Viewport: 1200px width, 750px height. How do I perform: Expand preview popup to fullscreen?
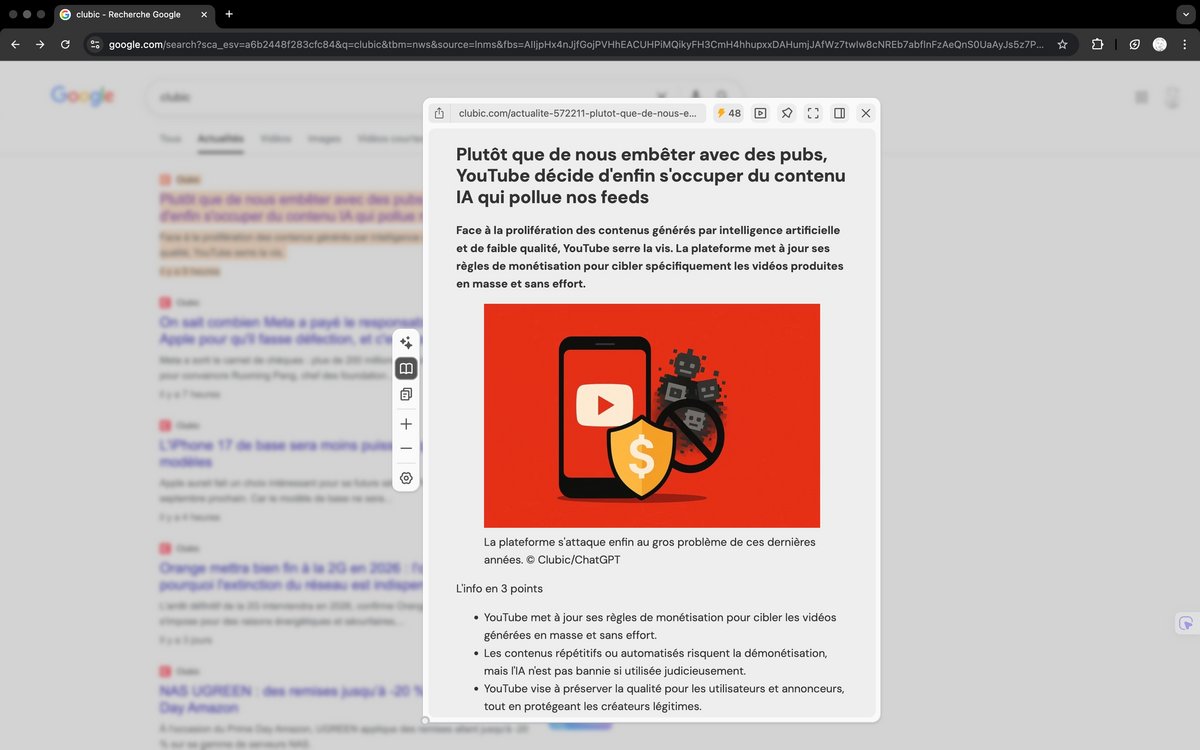[x=813, y=113]
